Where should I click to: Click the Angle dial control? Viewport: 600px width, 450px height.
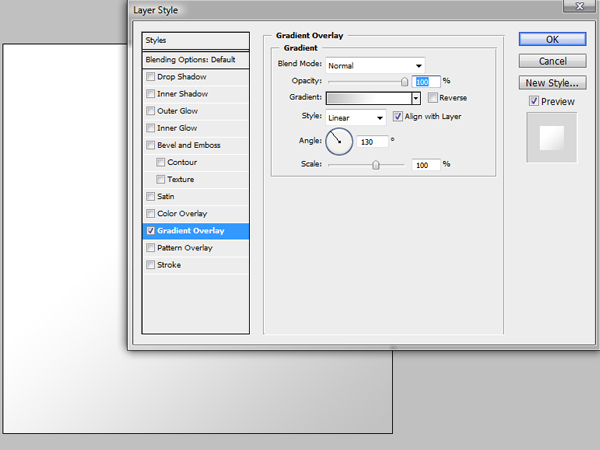[x=339, y=141]
